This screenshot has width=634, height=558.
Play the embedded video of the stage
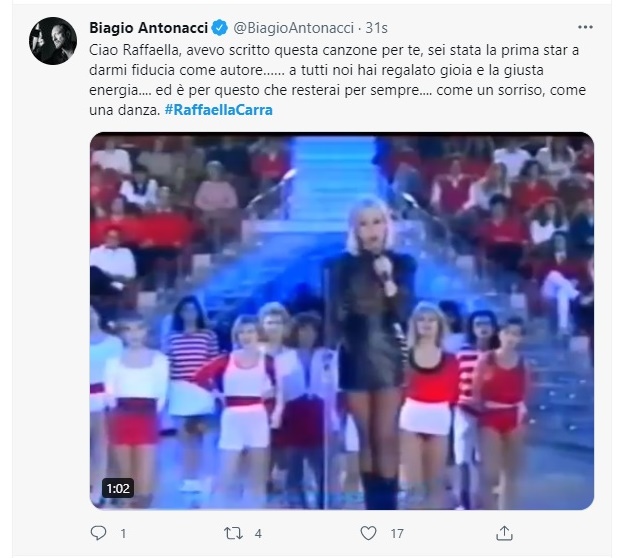[x=342, y=321]
